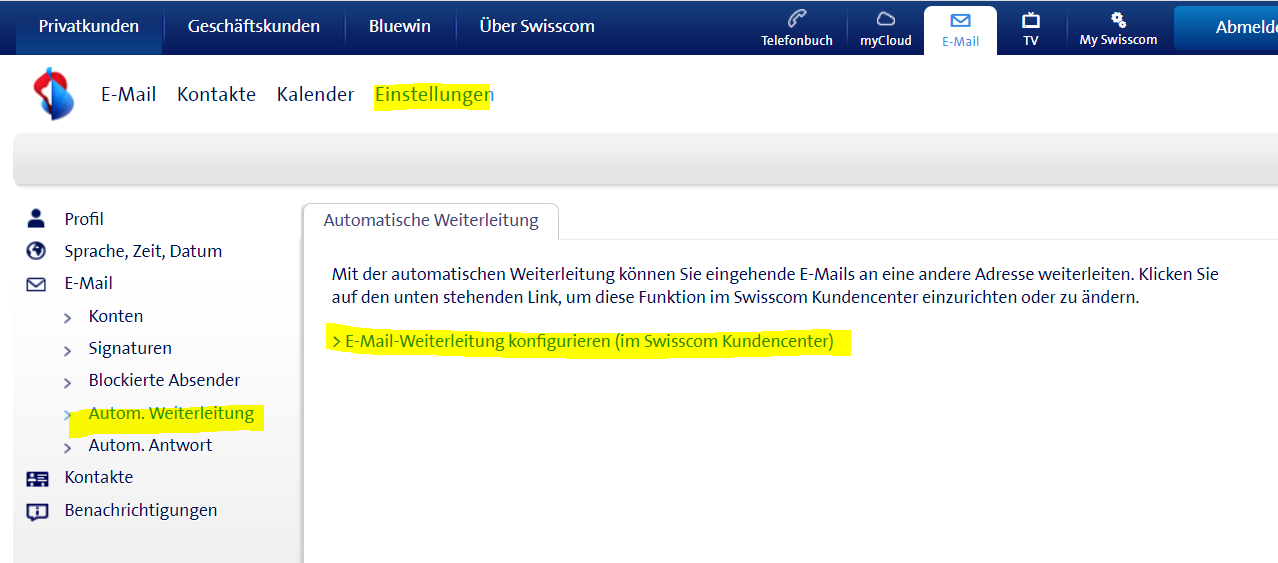Click the chevron beside Autom. Antwort
1278x563 pixels.
point(68,447)
